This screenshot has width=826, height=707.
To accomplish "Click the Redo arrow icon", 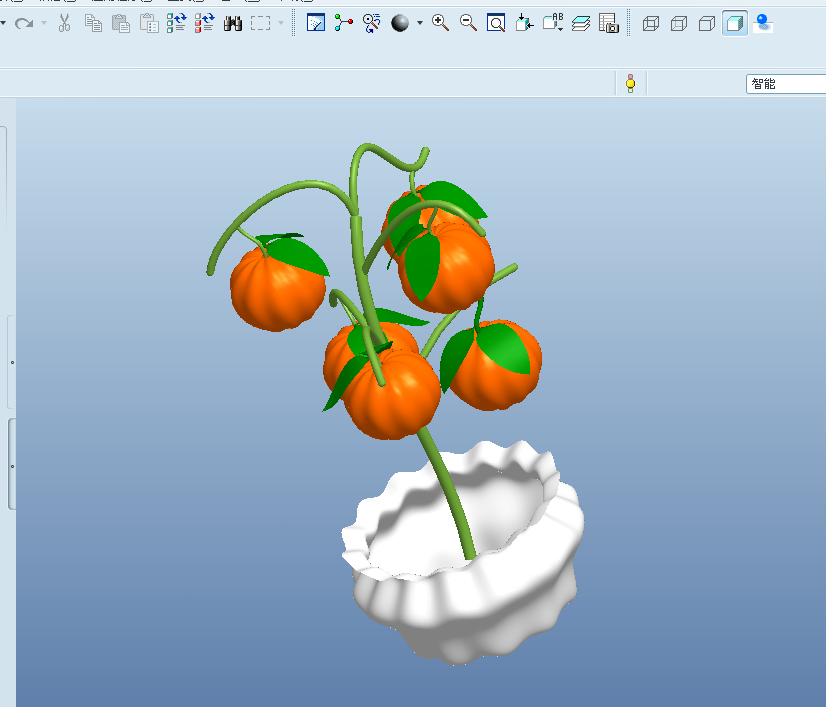I will 24,23.
